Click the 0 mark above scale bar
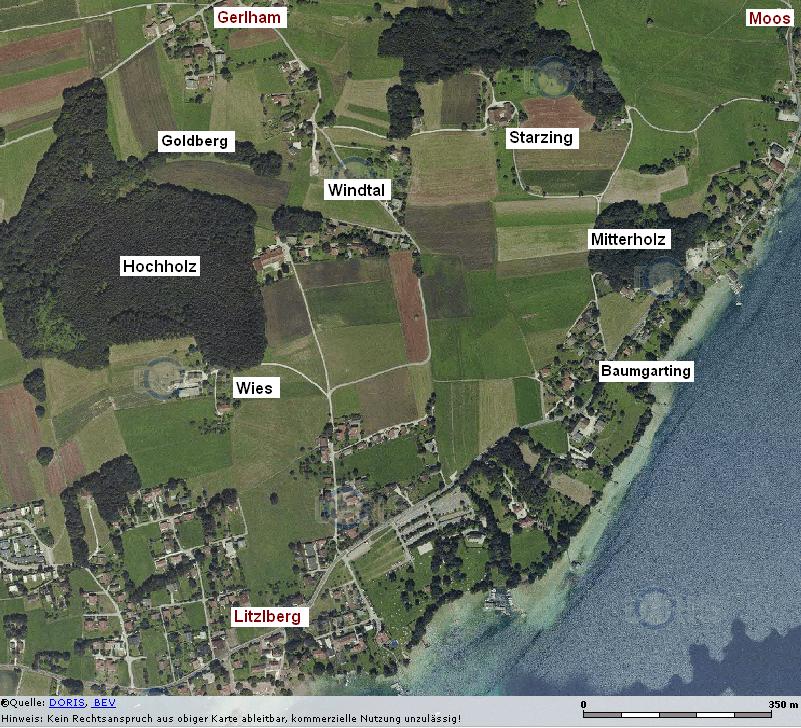801x728 pixels. click(x=584, y=704)
